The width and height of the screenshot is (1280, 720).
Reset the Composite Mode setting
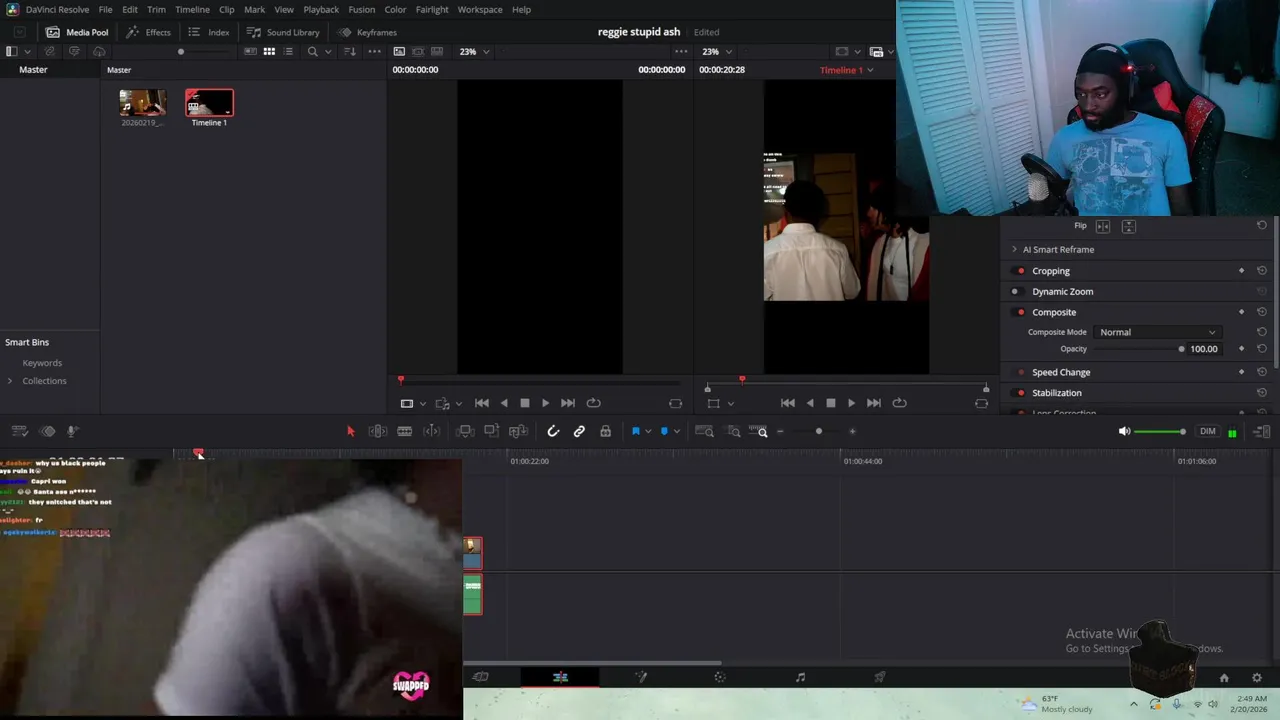[x=1262, y=332]
